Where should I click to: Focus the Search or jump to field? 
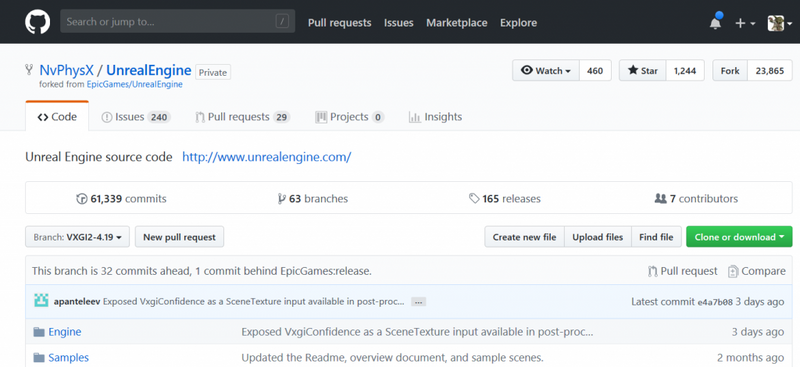click(178, 22)
